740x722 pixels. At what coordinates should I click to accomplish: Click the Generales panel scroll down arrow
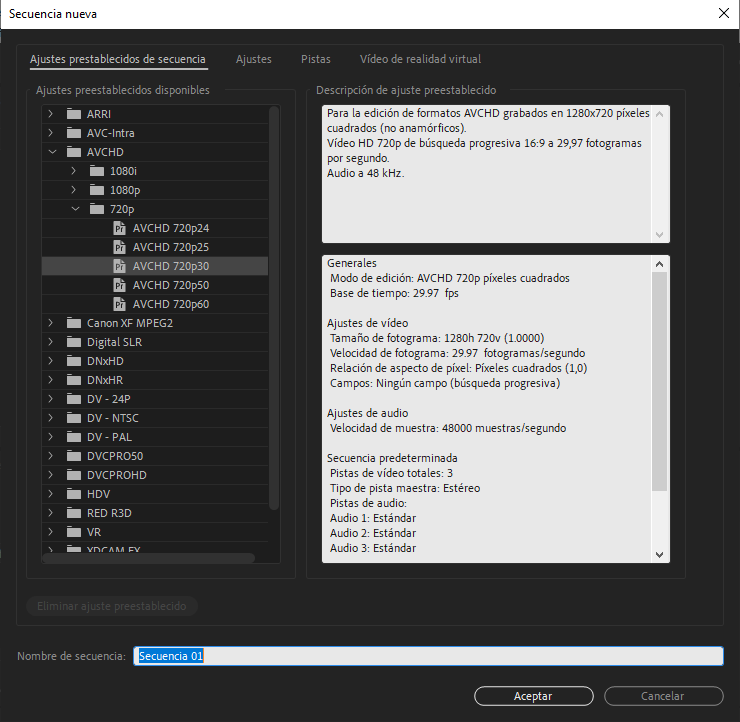coord(659,555)
